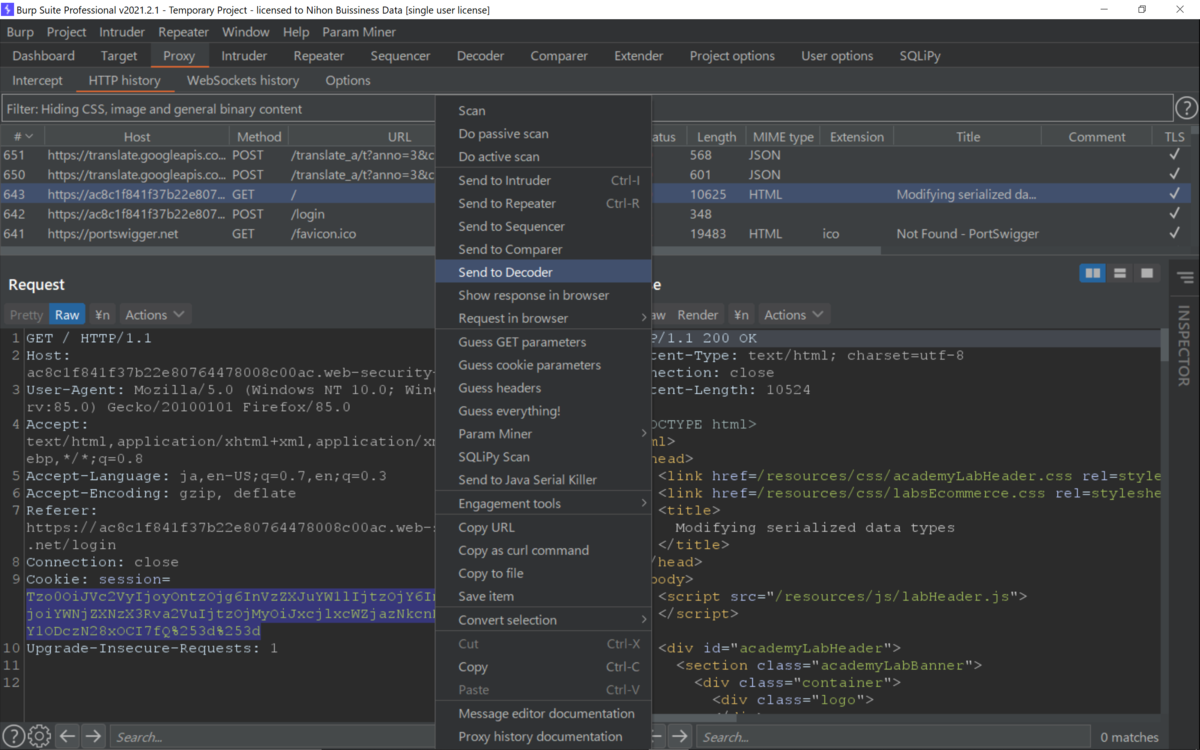
Task: Click TLS checkmark in row 641
Action: point(1174,234)
